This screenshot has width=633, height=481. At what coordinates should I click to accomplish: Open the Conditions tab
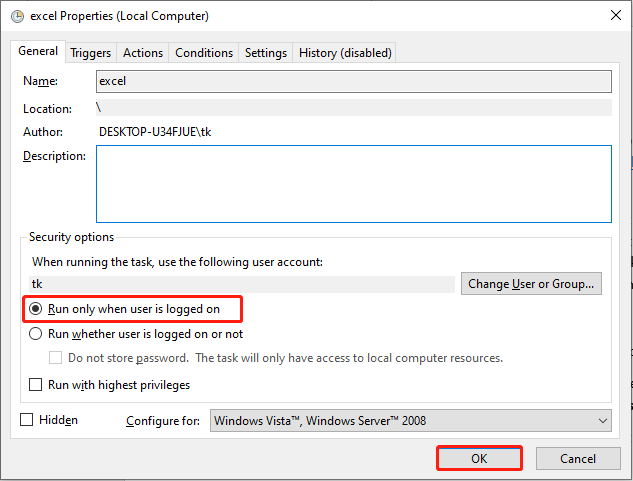204,53
